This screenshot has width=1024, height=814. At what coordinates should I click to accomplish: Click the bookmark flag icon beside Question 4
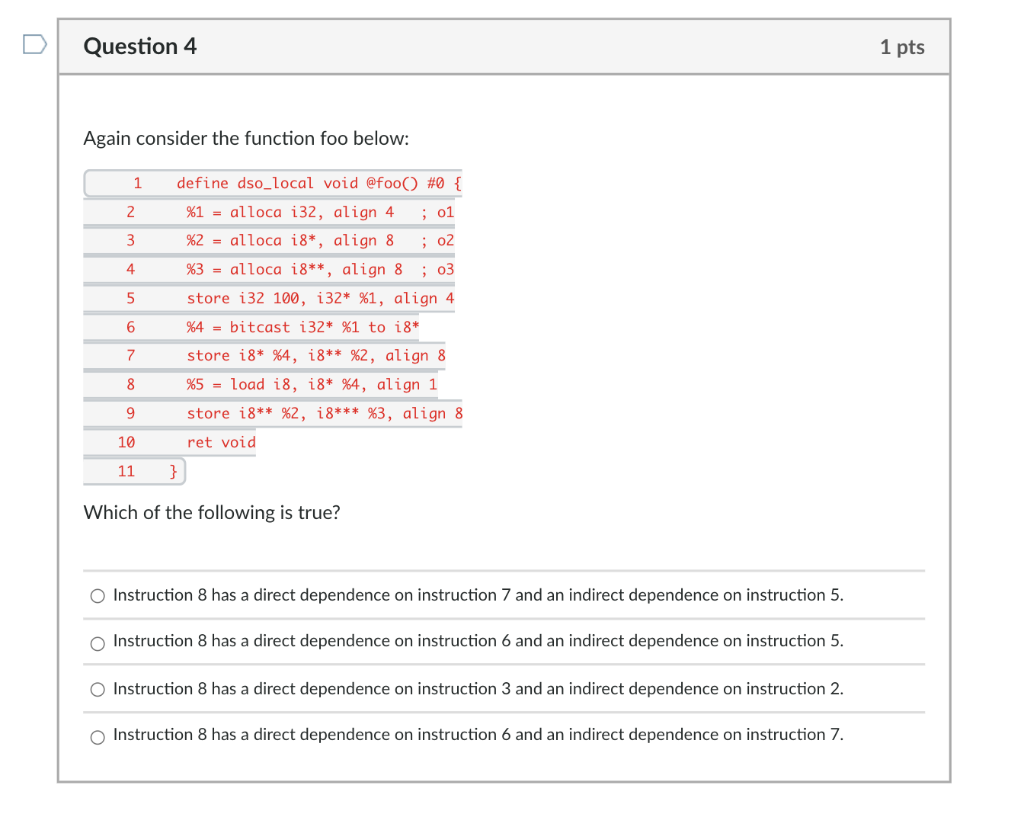pos(33,42)
